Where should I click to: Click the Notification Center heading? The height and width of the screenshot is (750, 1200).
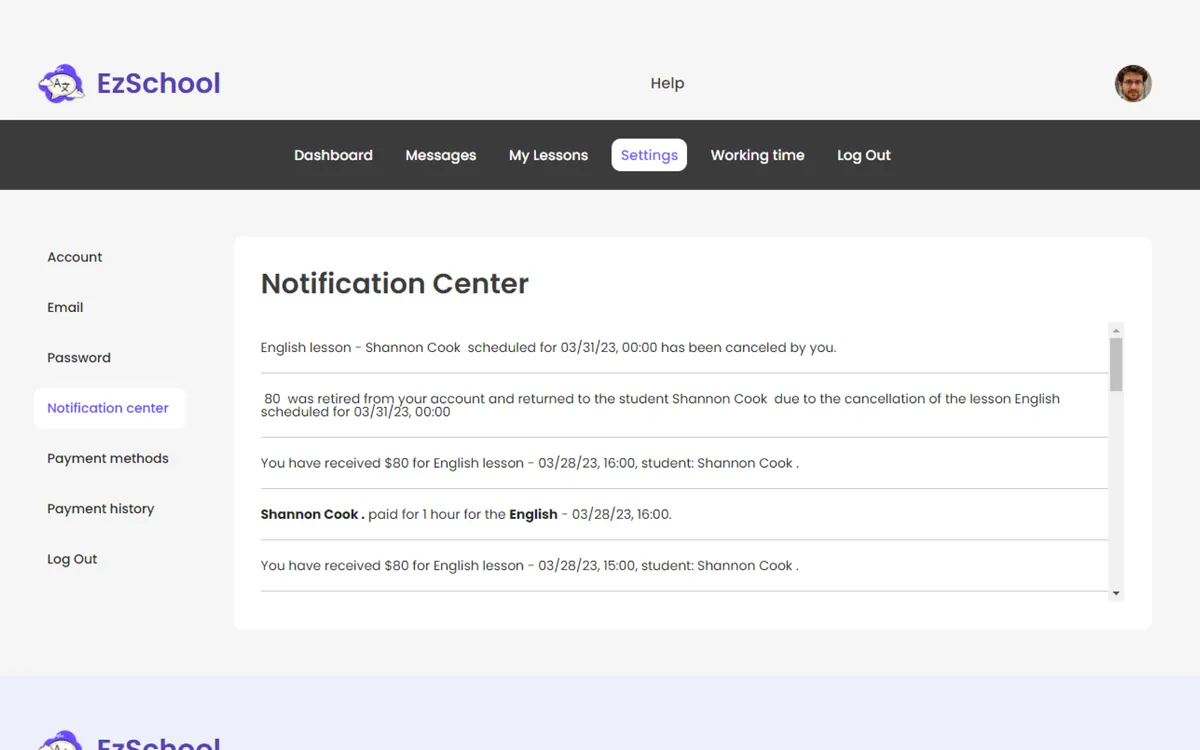[395, 283]
